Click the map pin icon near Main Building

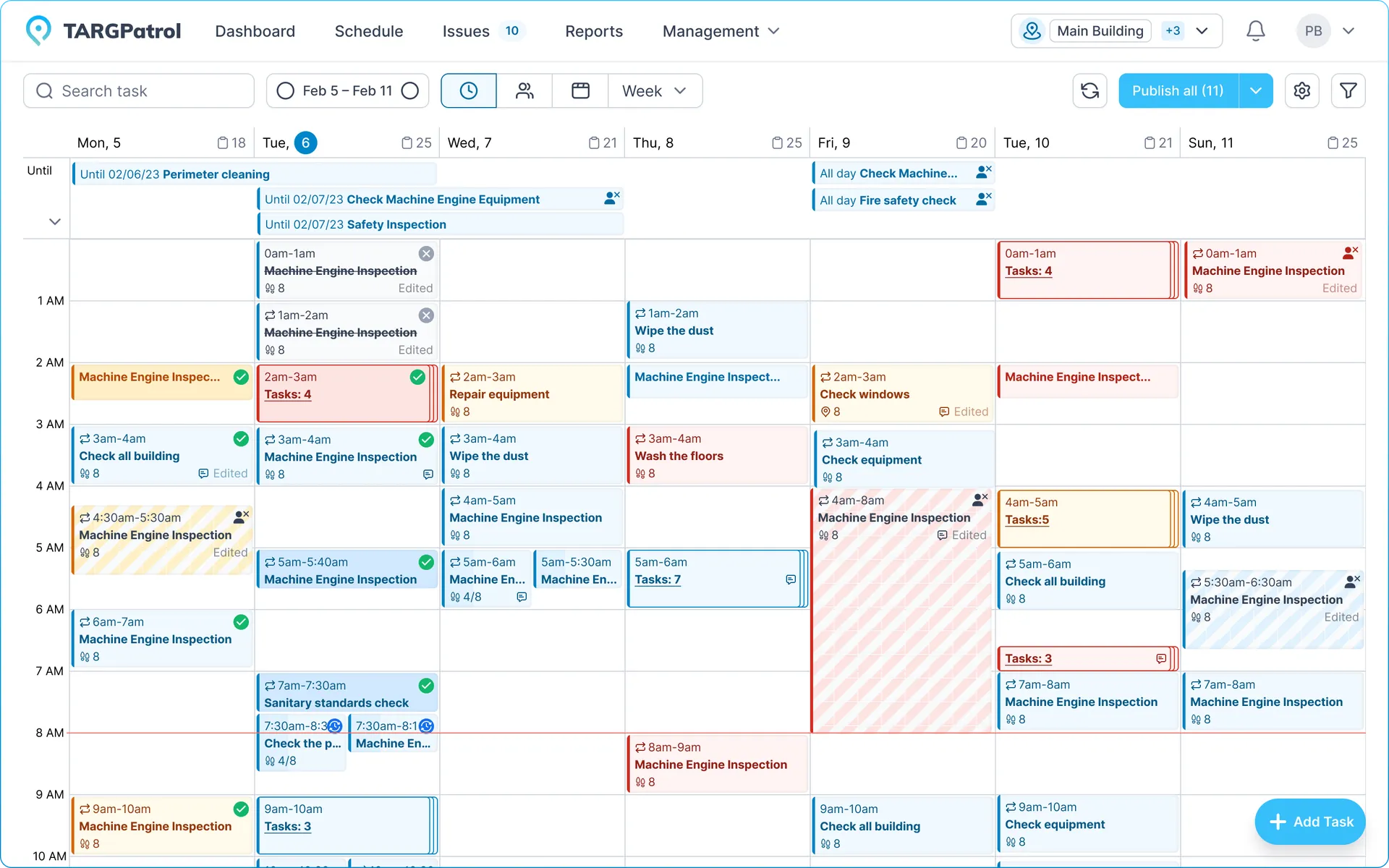[x=1032, y=30]
